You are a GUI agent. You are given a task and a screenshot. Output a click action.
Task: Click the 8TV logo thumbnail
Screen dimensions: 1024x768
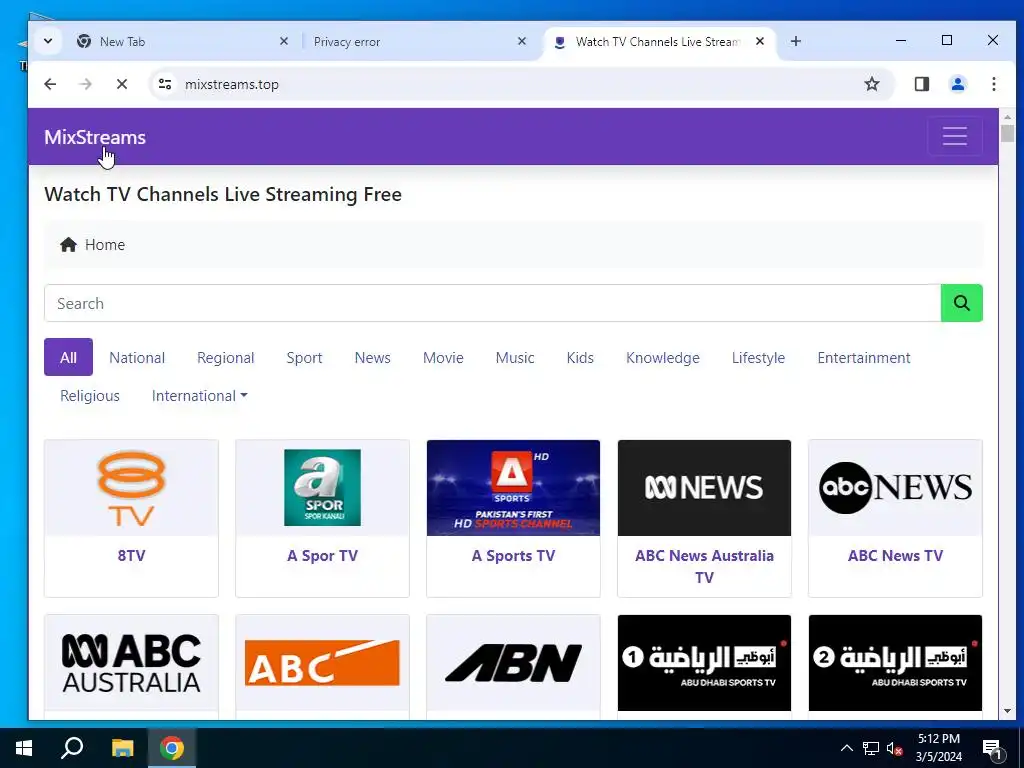(131, 488)
